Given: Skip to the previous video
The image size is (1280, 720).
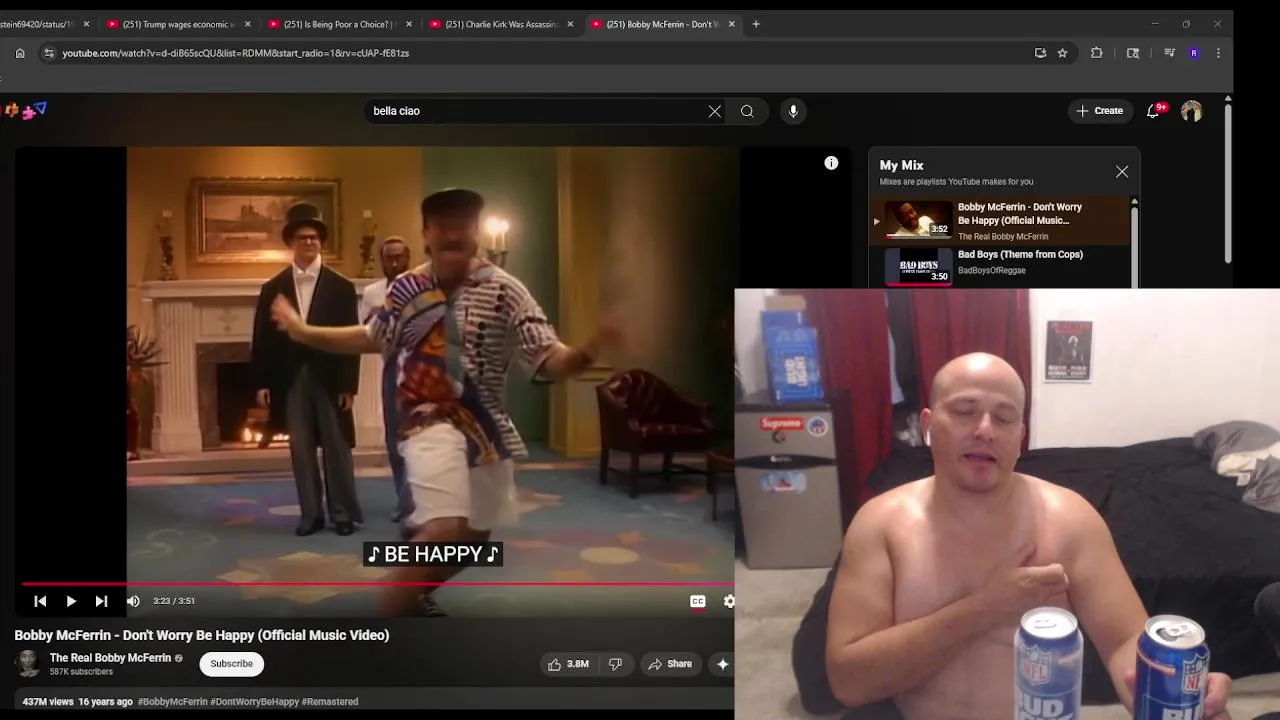Looking at the screenshot, I should [40, 601].
